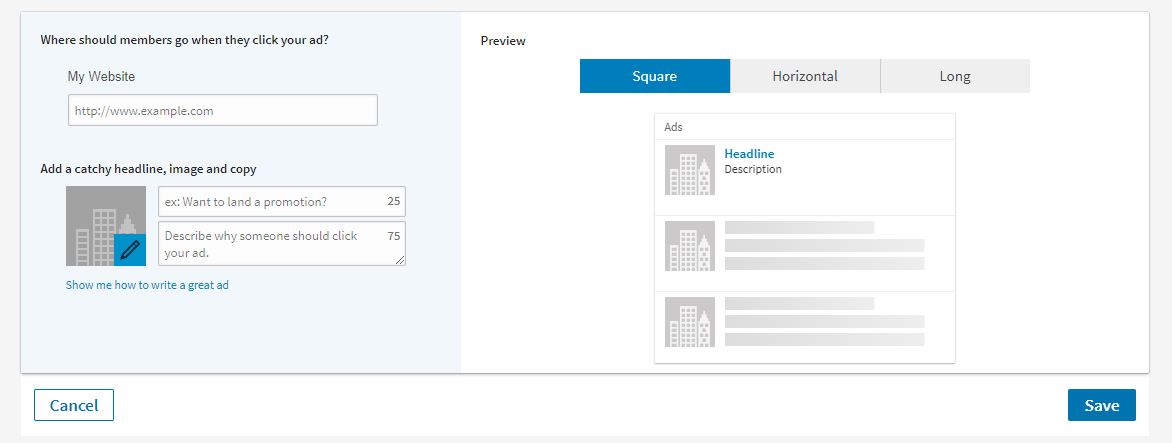Viewport: 1172px width, 443px height.
Task: Click the Ads header label in the preview card
Action: [674, 127]
